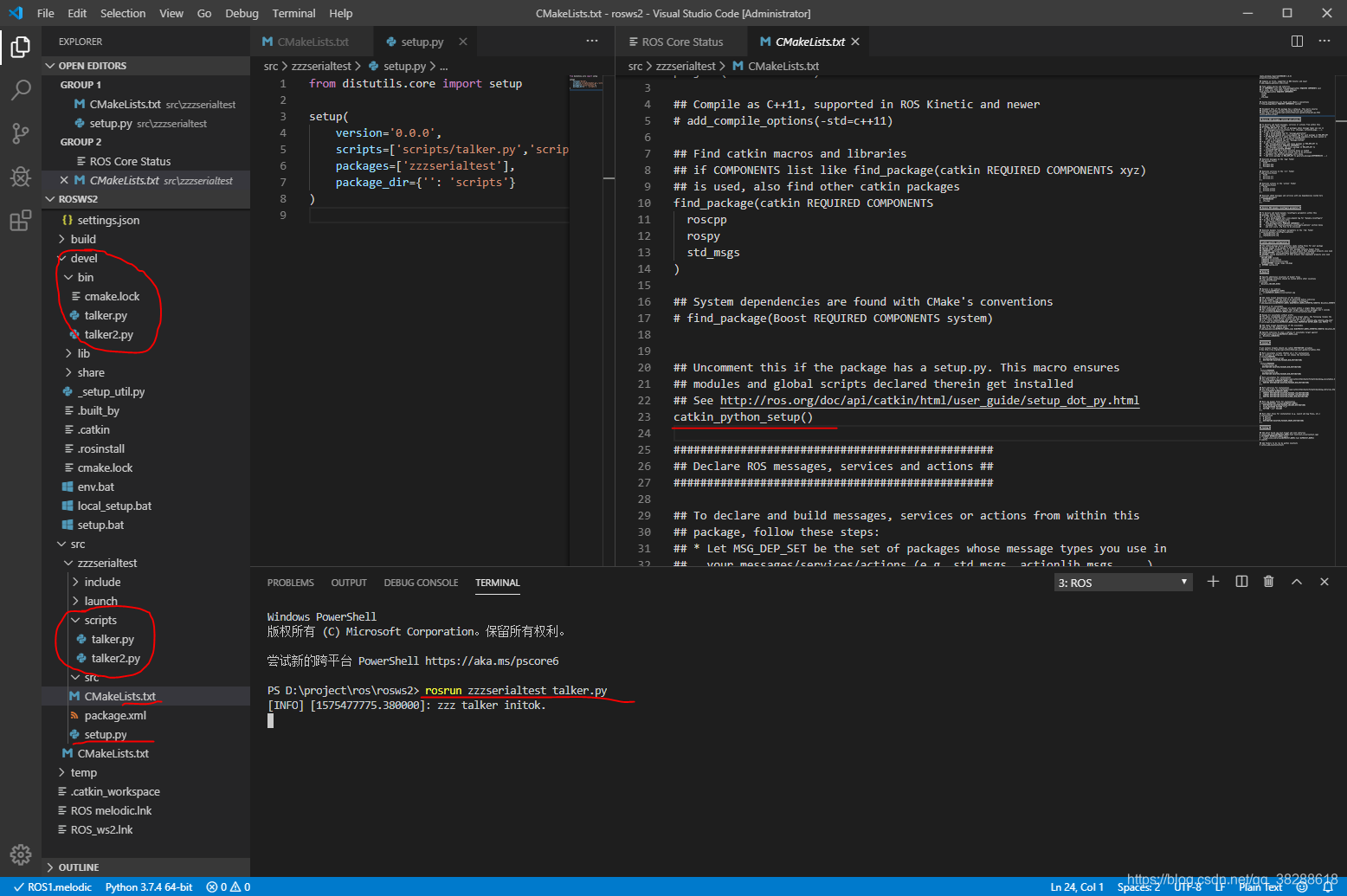Change language mode via Plain Text indicator
Viewport: 1347px width, 896px height.
1260,886
